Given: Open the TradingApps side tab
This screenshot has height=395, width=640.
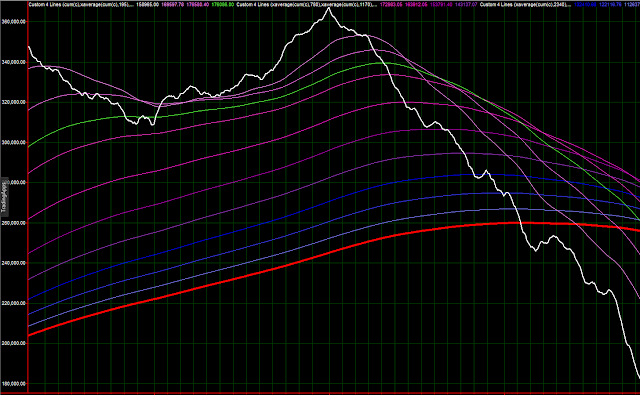Looking at the screenshot, I should point(4,197).
